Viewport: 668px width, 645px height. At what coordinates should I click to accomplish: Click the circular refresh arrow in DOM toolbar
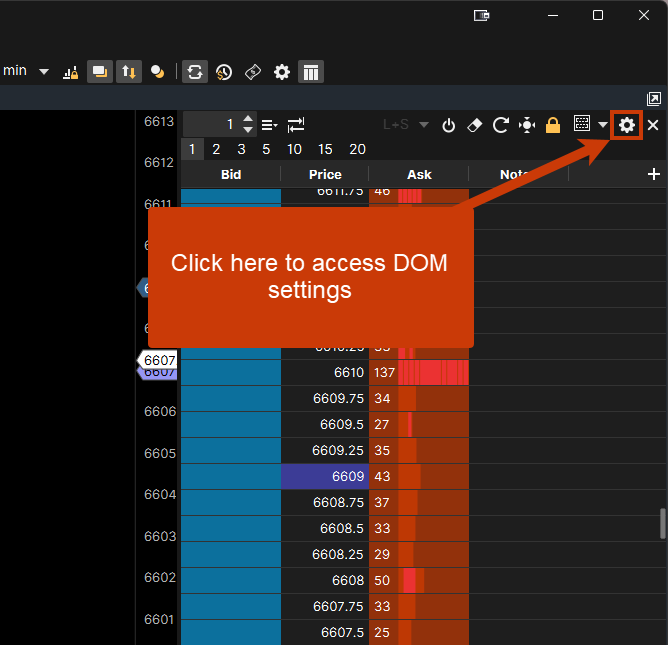pos(501,125)
